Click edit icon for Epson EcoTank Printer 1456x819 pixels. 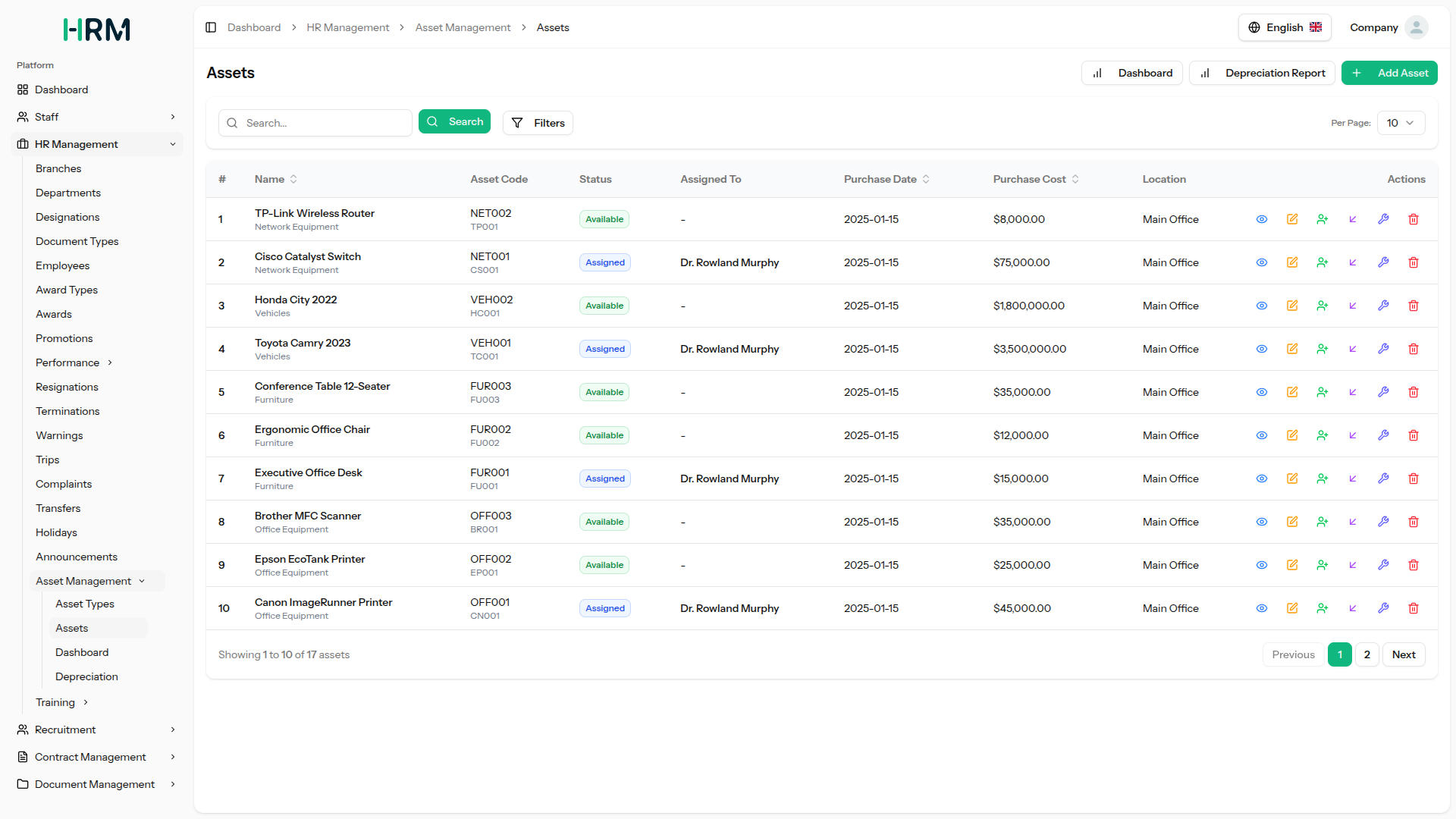[x=1292, y=565]
